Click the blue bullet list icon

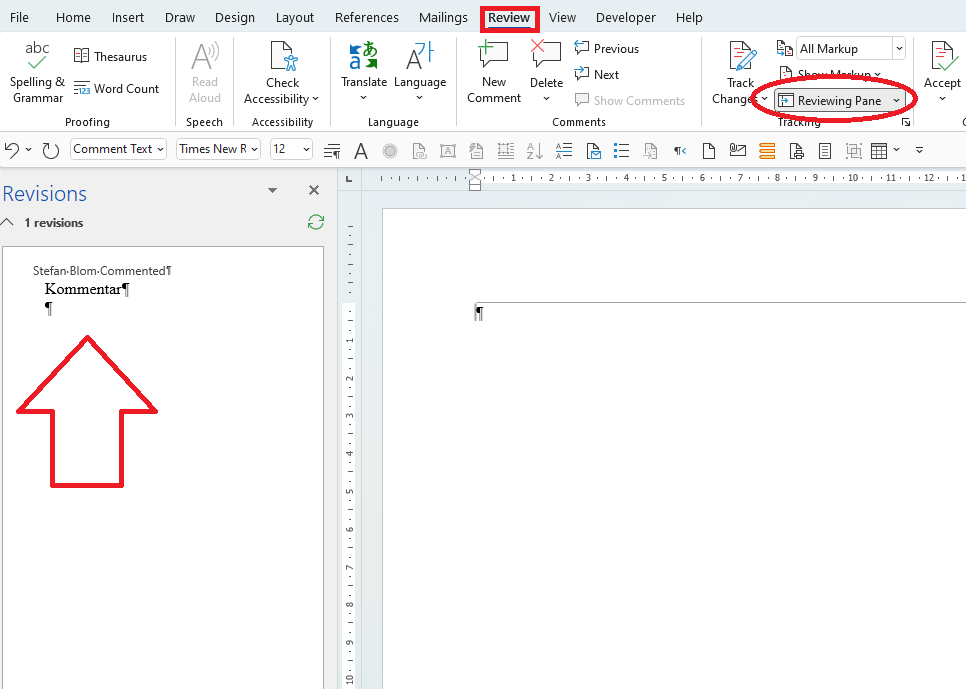(622, 150)
